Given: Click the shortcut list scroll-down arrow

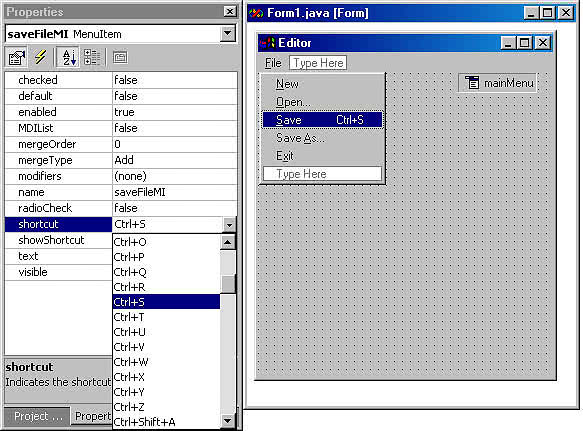Looking at the screenshot, I should (x=228, y=421).
